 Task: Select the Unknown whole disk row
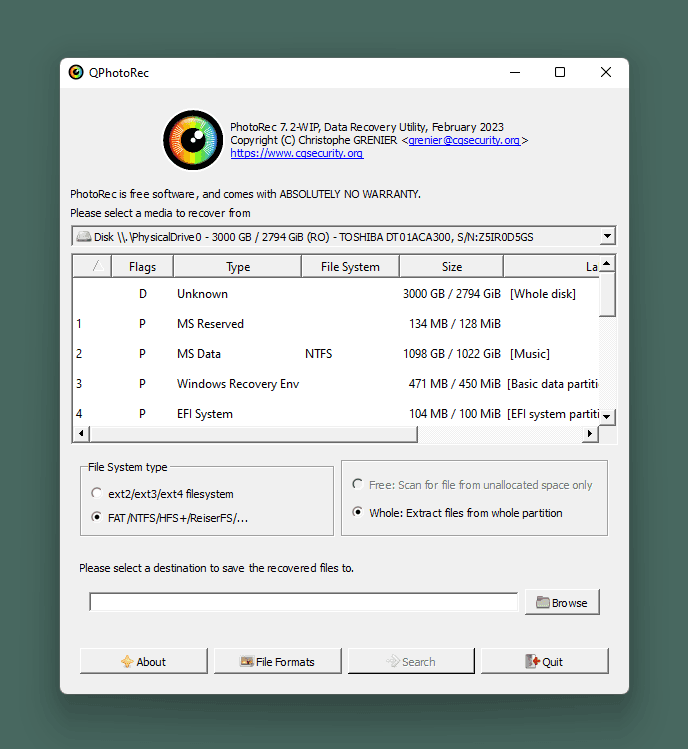pyautogui.click(x=336, y=294)
